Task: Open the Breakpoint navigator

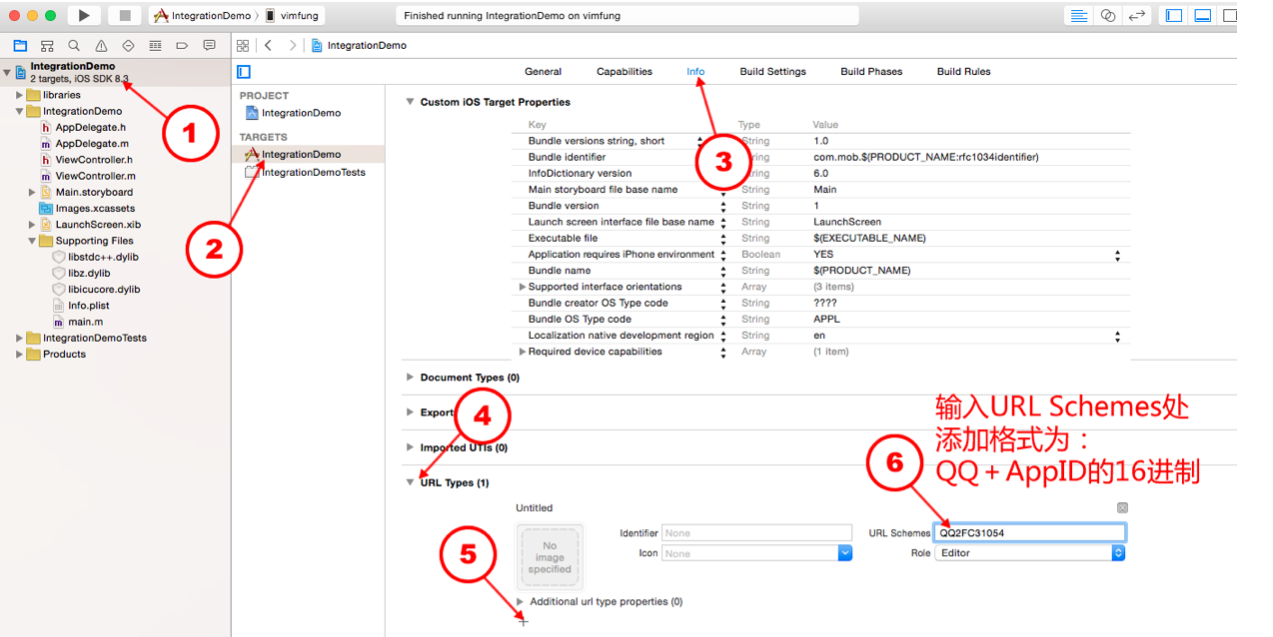Action: [x=182, y=45]
